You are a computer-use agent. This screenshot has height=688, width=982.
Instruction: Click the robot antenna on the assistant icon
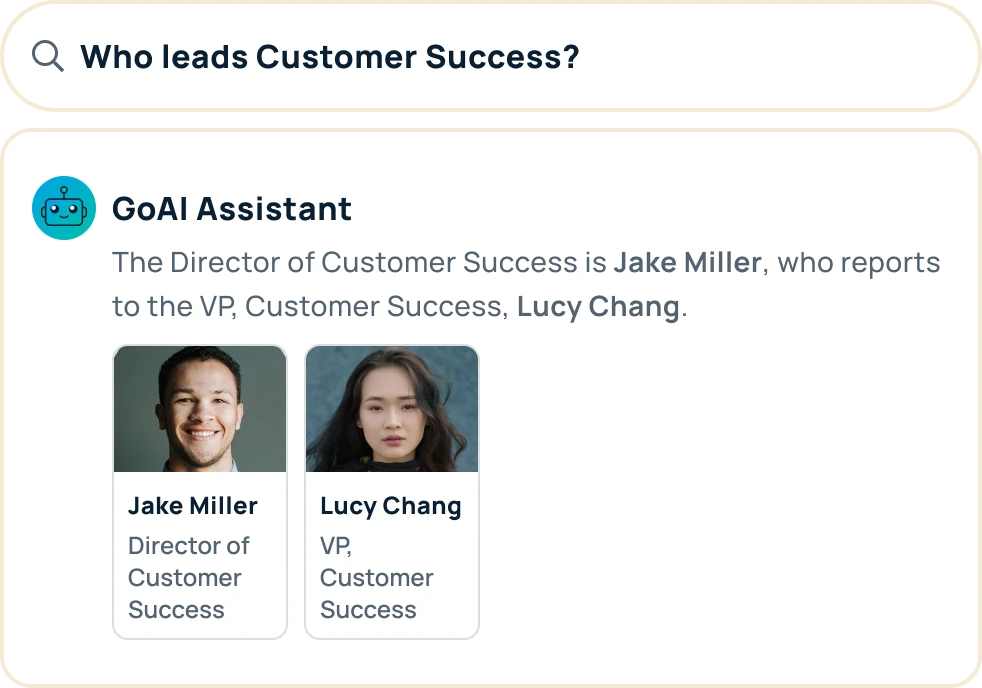[x=64, y=191]
